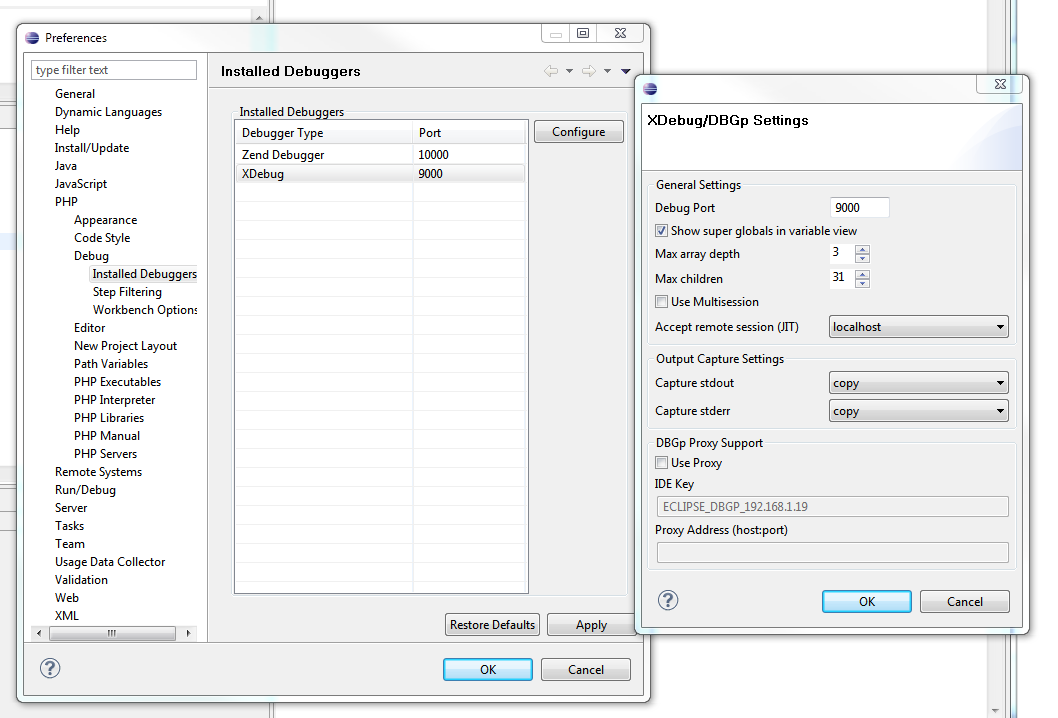Click help icon in XDebug settings dialog
Screen dimensions: 1058x718
(668, 600)
